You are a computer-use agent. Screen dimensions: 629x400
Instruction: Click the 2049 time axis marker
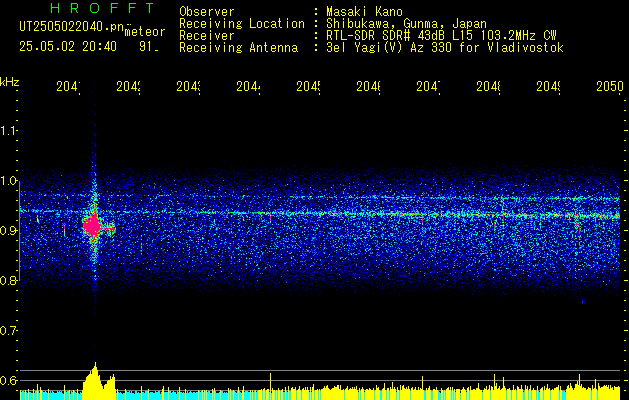pos(549,87)
